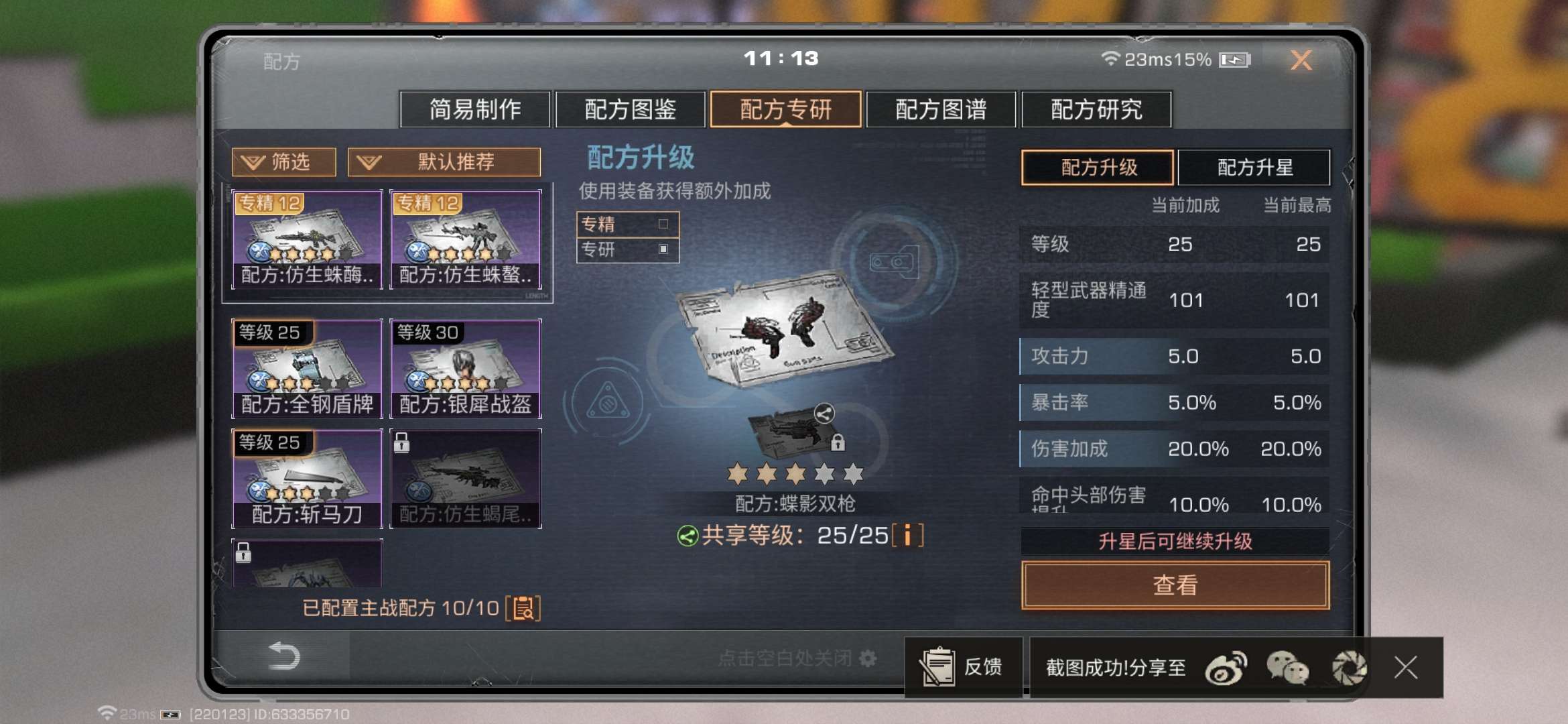Toggle the 专精 checkbox

(x=663, y=224)
